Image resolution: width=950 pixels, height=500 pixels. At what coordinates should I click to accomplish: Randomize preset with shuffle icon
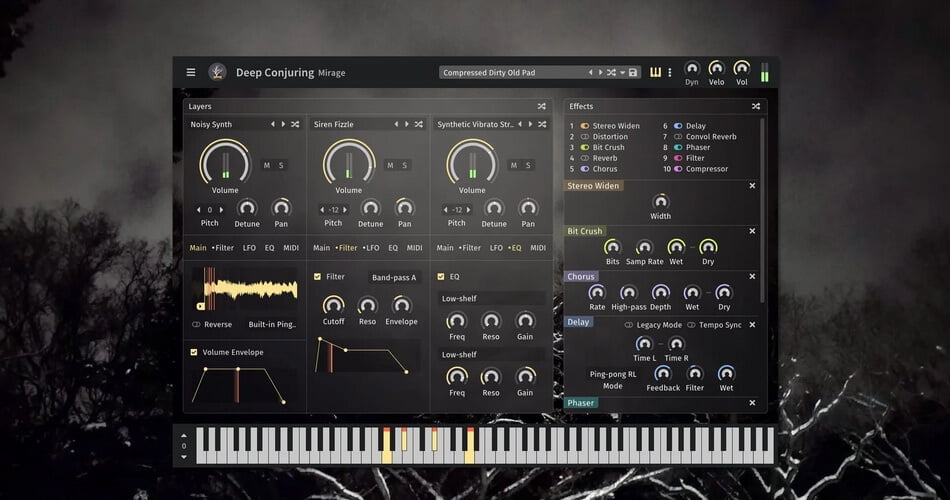[x=611, y=72]
